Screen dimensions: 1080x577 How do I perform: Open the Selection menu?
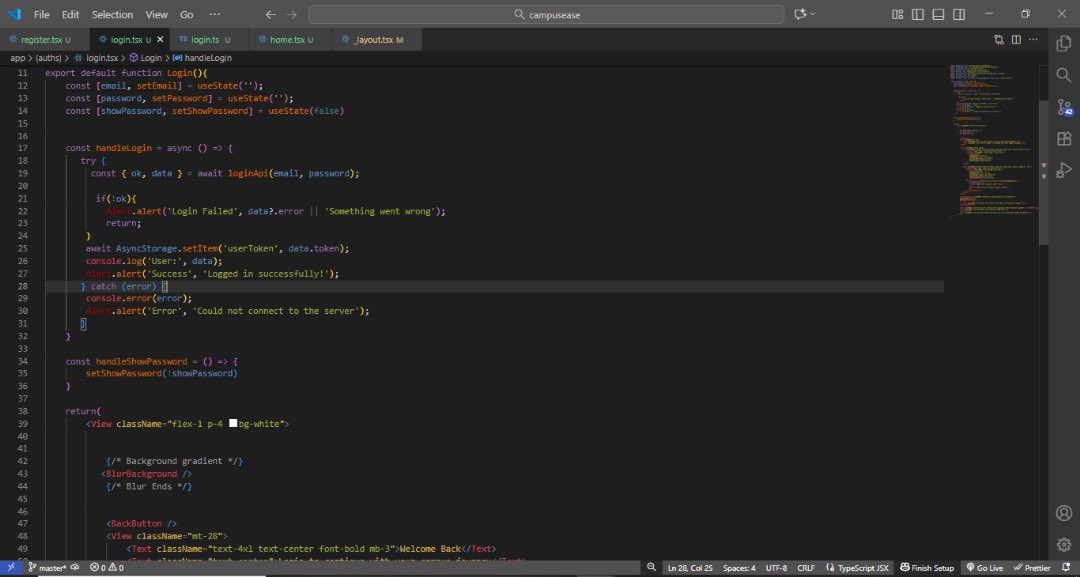tap(112, 14)
